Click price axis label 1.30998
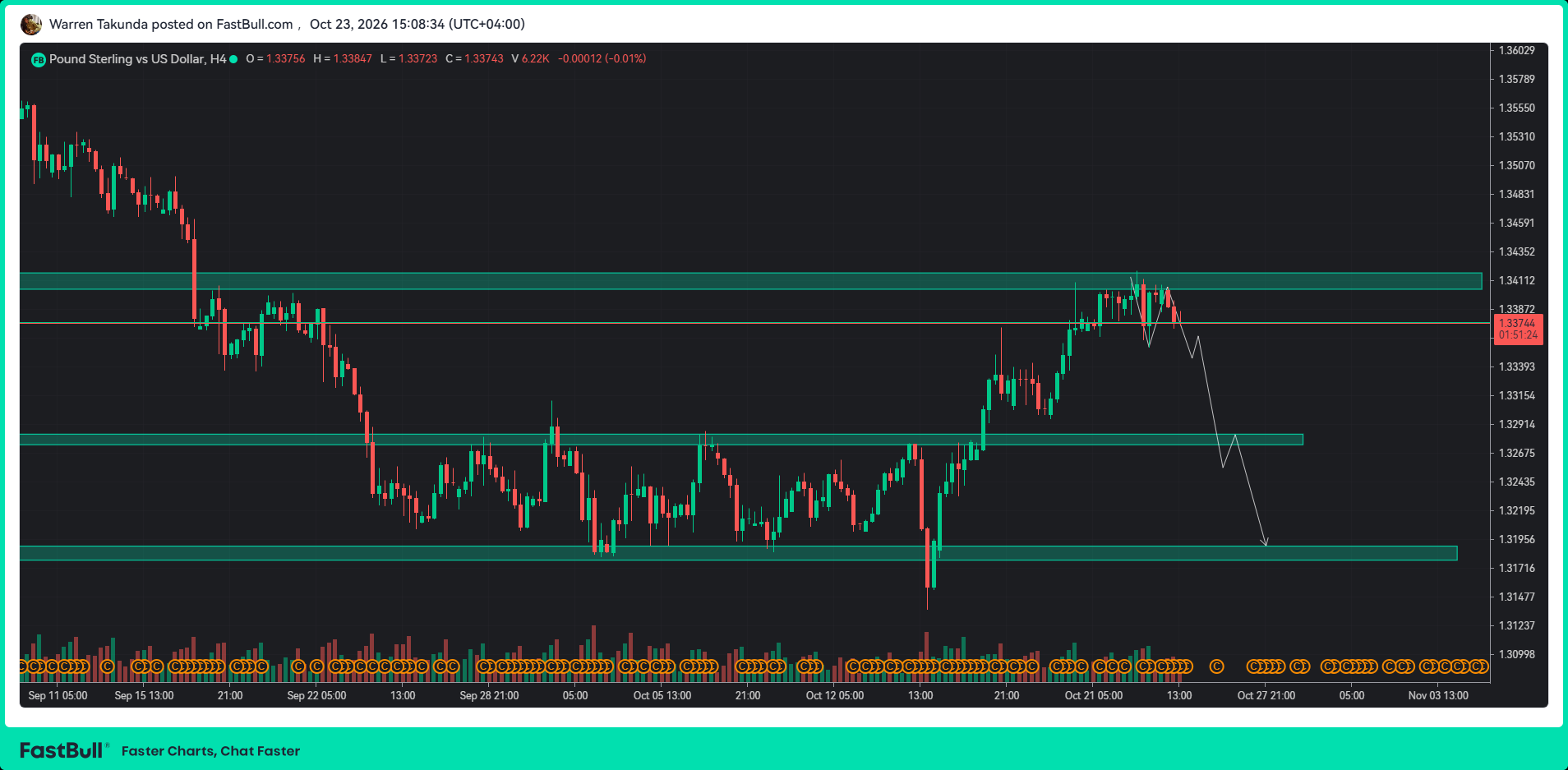 pyautogui.click(x=1516, y=654)
